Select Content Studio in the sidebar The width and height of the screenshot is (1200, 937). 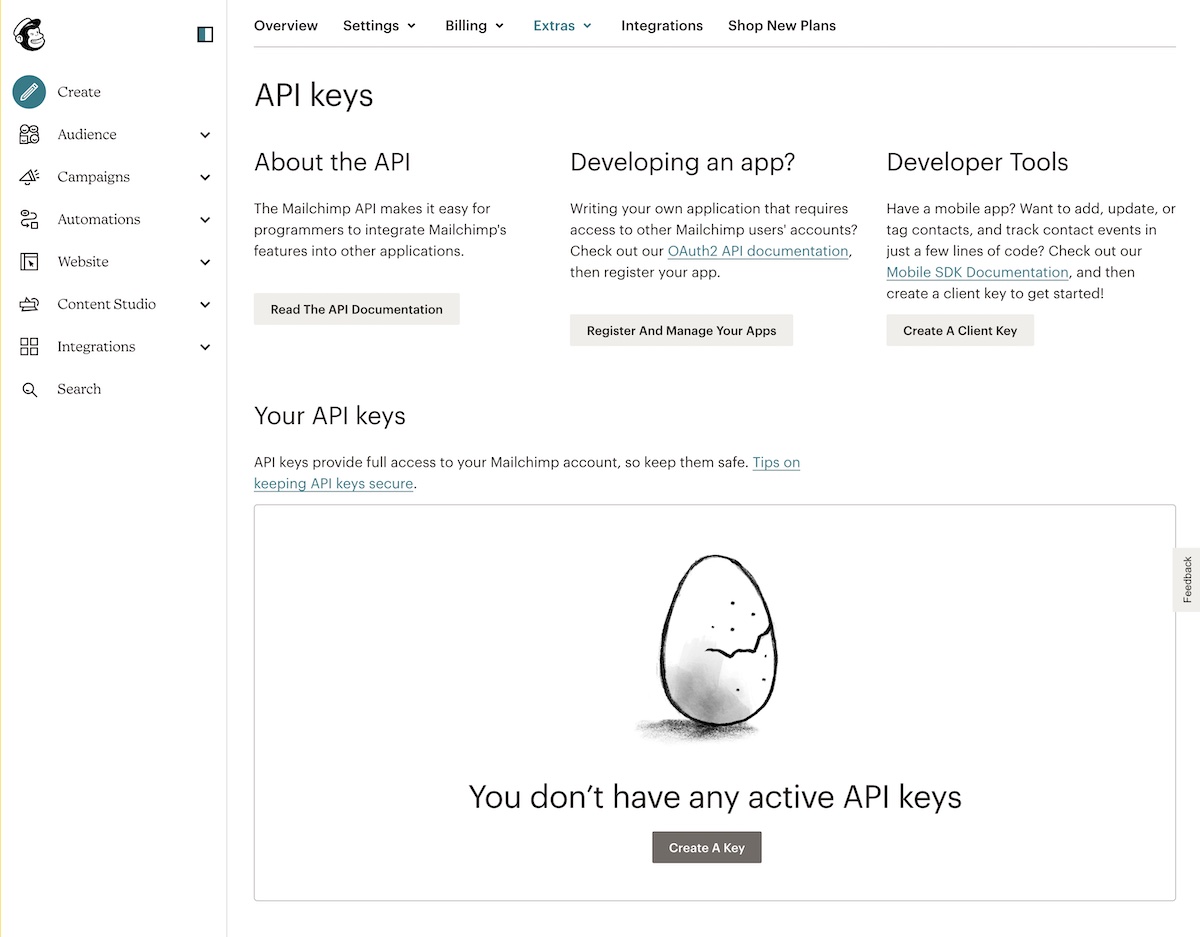[107, 304]
